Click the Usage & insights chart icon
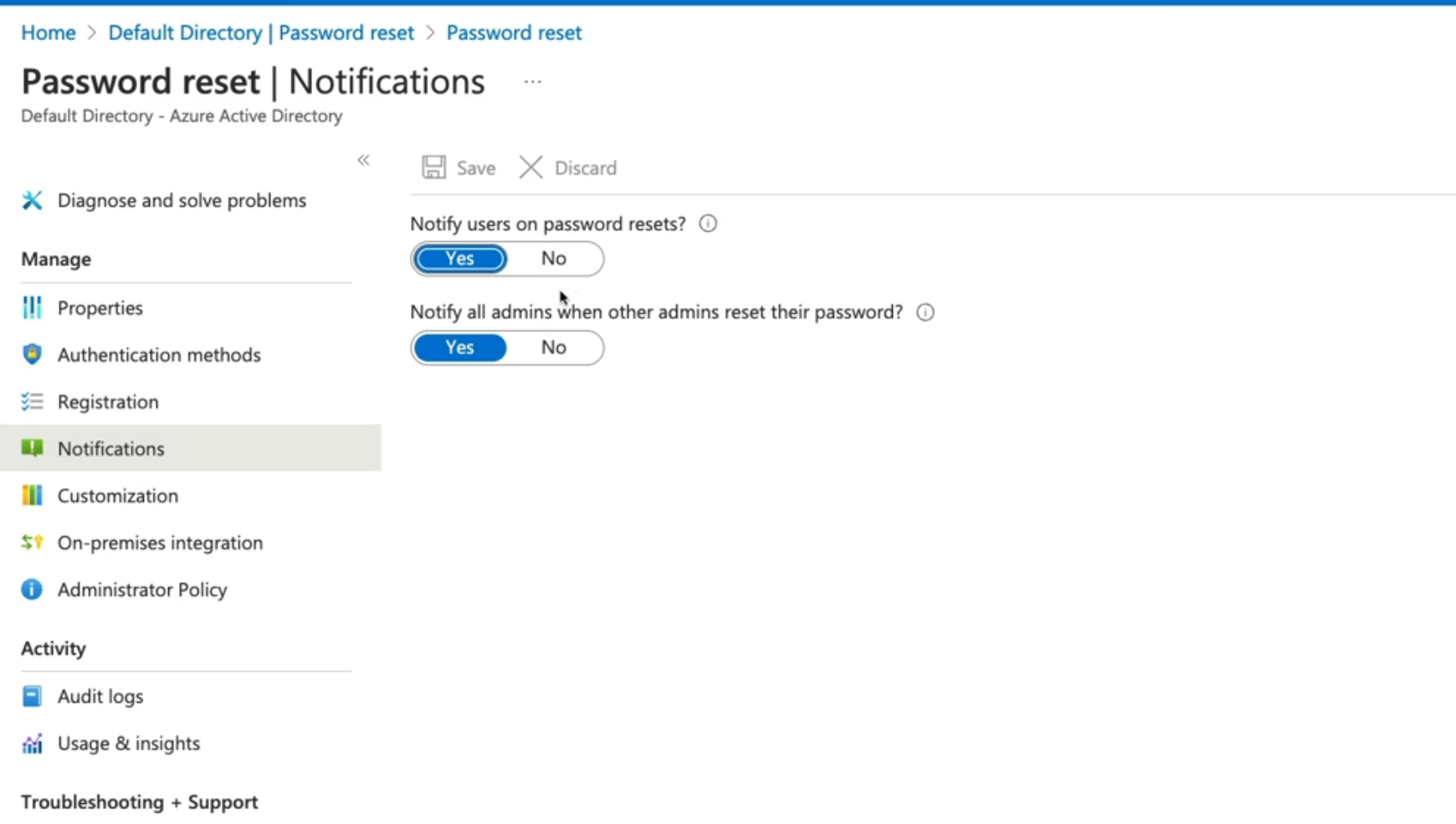 pos(32,743)
